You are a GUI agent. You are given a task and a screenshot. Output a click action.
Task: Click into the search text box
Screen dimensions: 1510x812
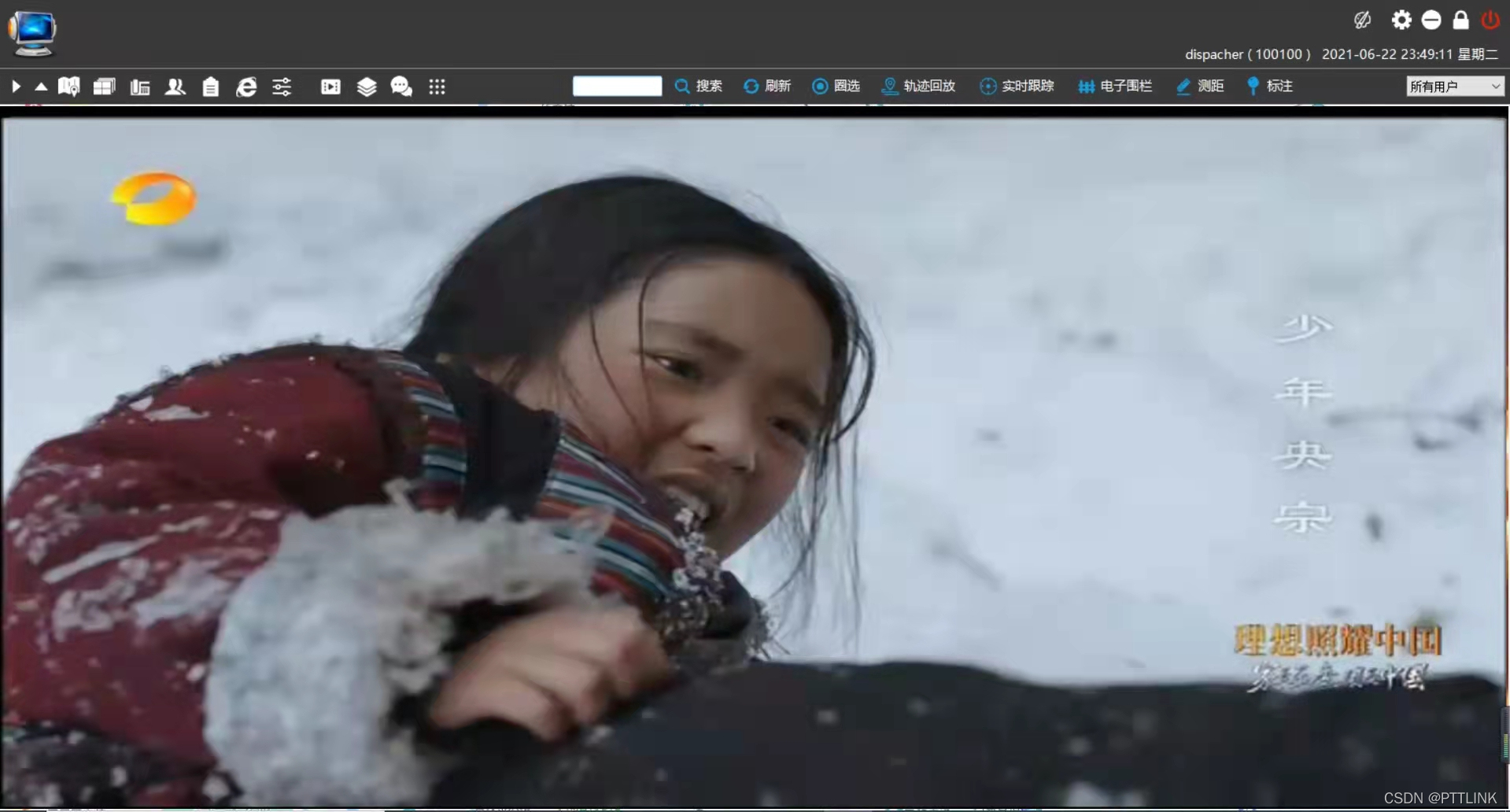[617, 86]
